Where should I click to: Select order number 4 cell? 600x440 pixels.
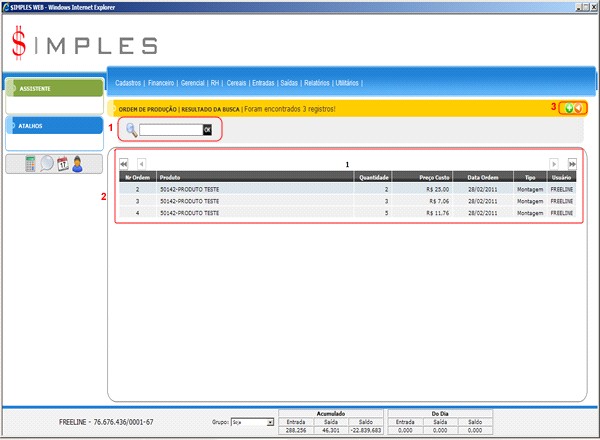pos(137,213)
